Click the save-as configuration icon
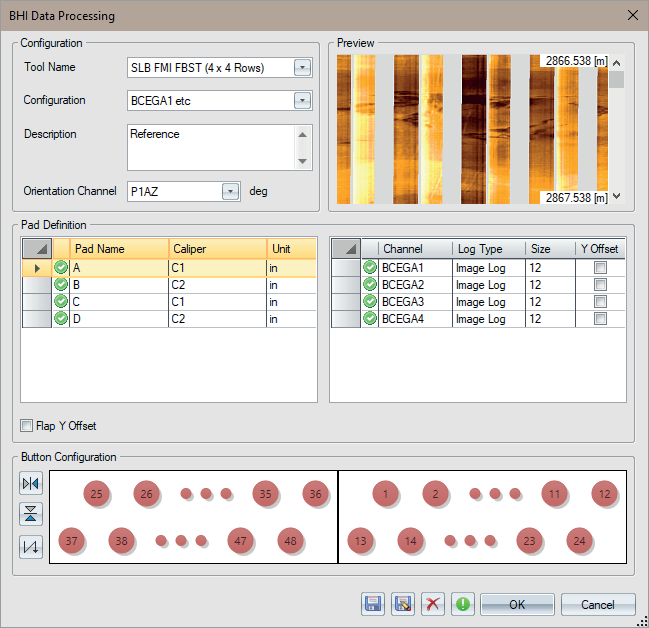Screen dimensions: 649x628 [x=403, y=604]
